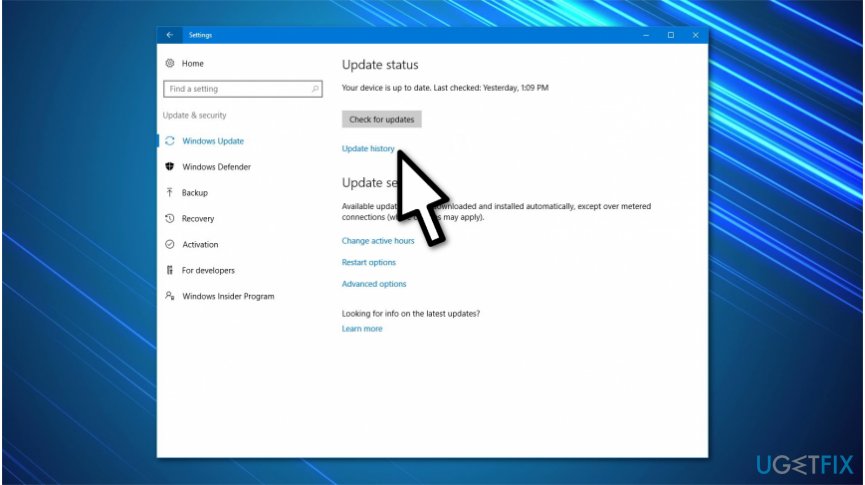
Task: Select Windows Update in sidebar
Action: pos(213,141)
